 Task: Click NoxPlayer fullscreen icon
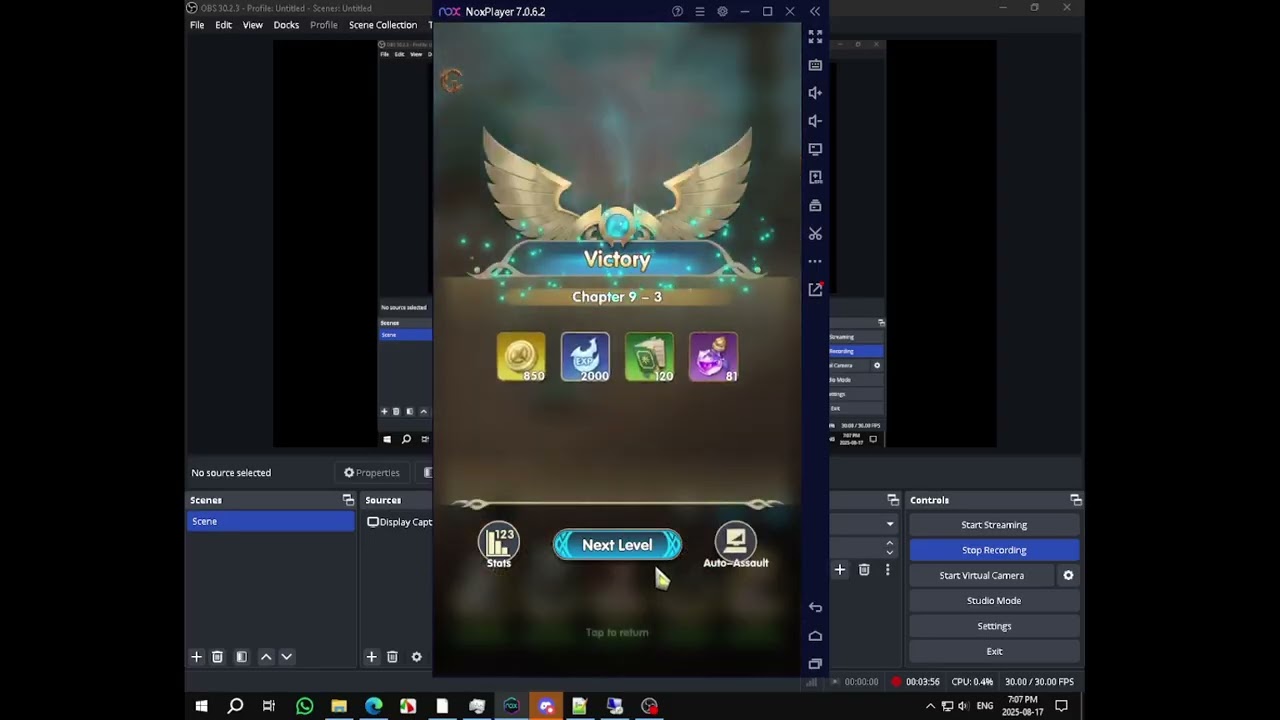pyautogui.click(x=815, y=37)
